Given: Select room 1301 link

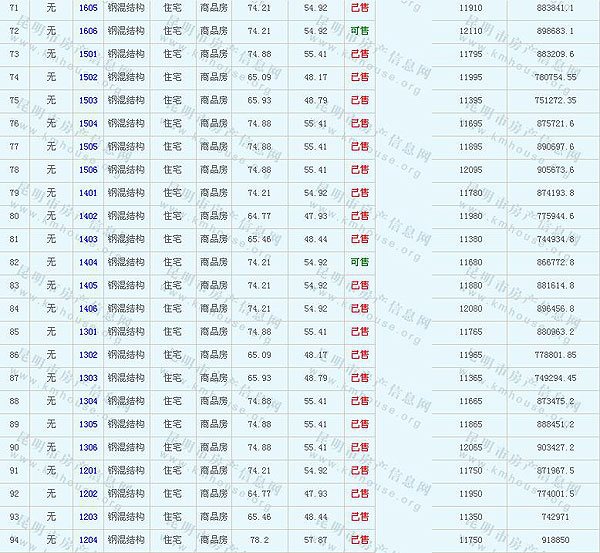Looking at the screenshot, I should [x=88, y=332].
